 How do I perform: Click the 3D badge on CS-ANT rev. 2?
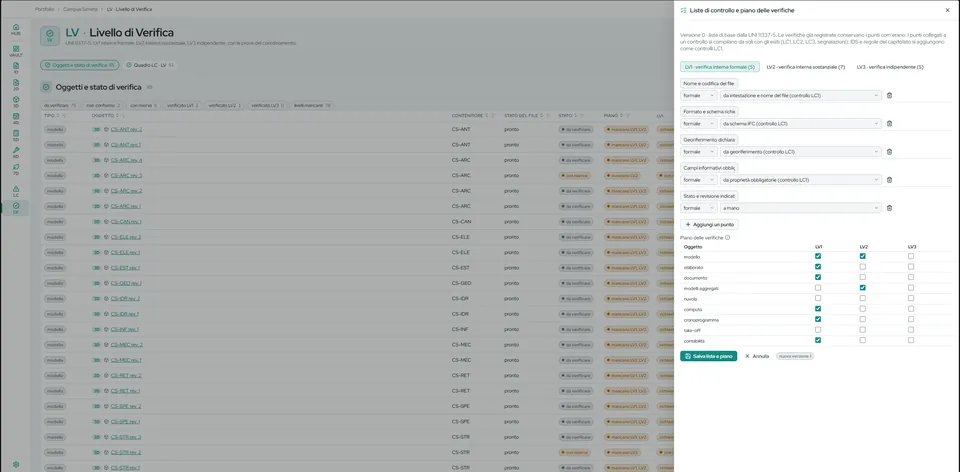point(96,129)
